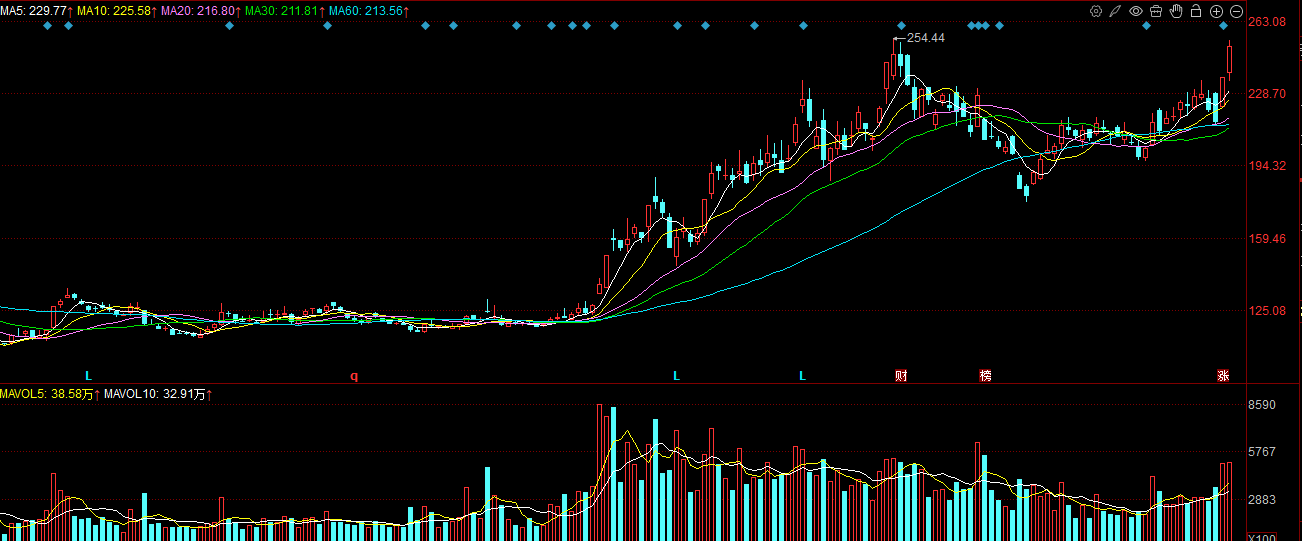Click the 5767 volume axis value
Viewport: 1302px width, 541px height.
(x=1262, y=451)
